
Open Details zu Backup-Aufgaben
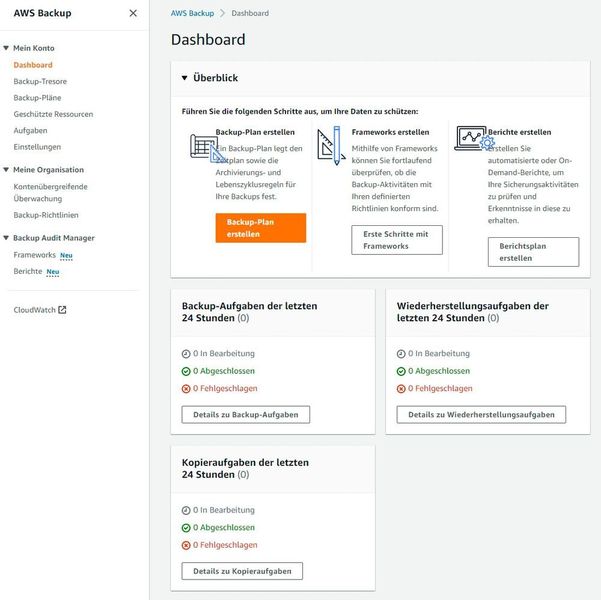(x=246, y=415)
